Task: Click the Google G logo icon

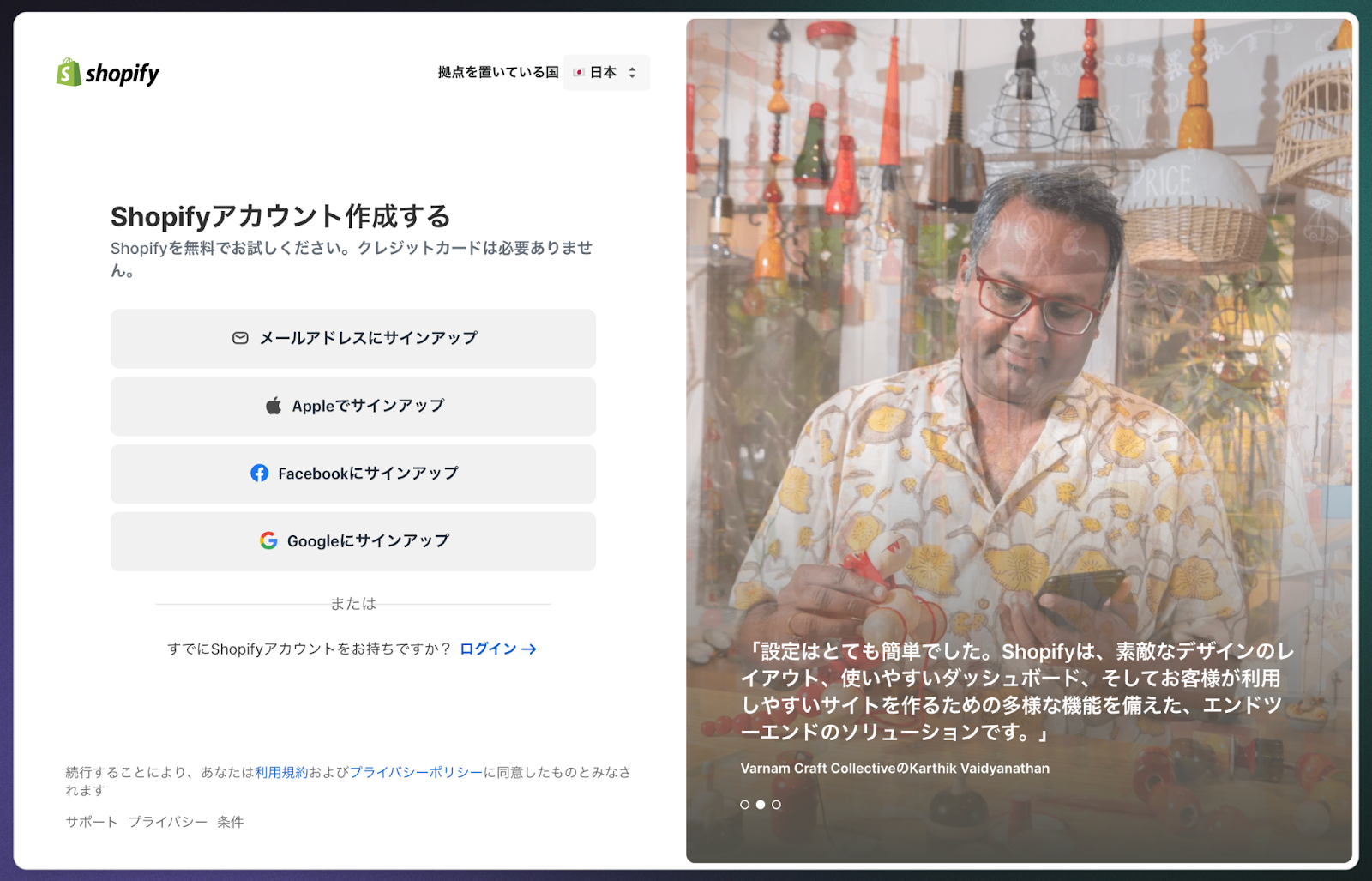Action: pyautogui.click(x=268, y=540)
